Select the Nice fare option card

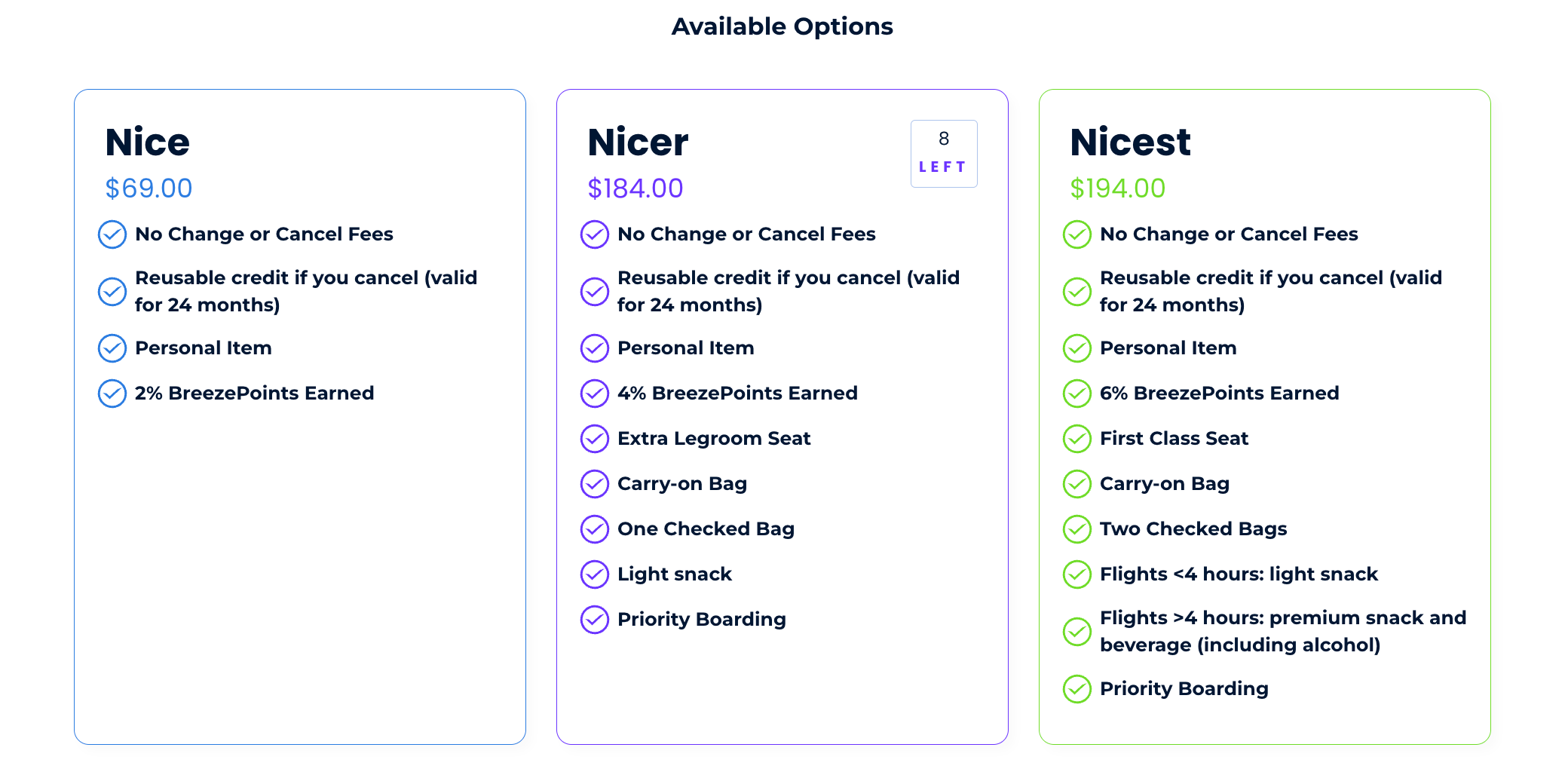coord(300,415)
